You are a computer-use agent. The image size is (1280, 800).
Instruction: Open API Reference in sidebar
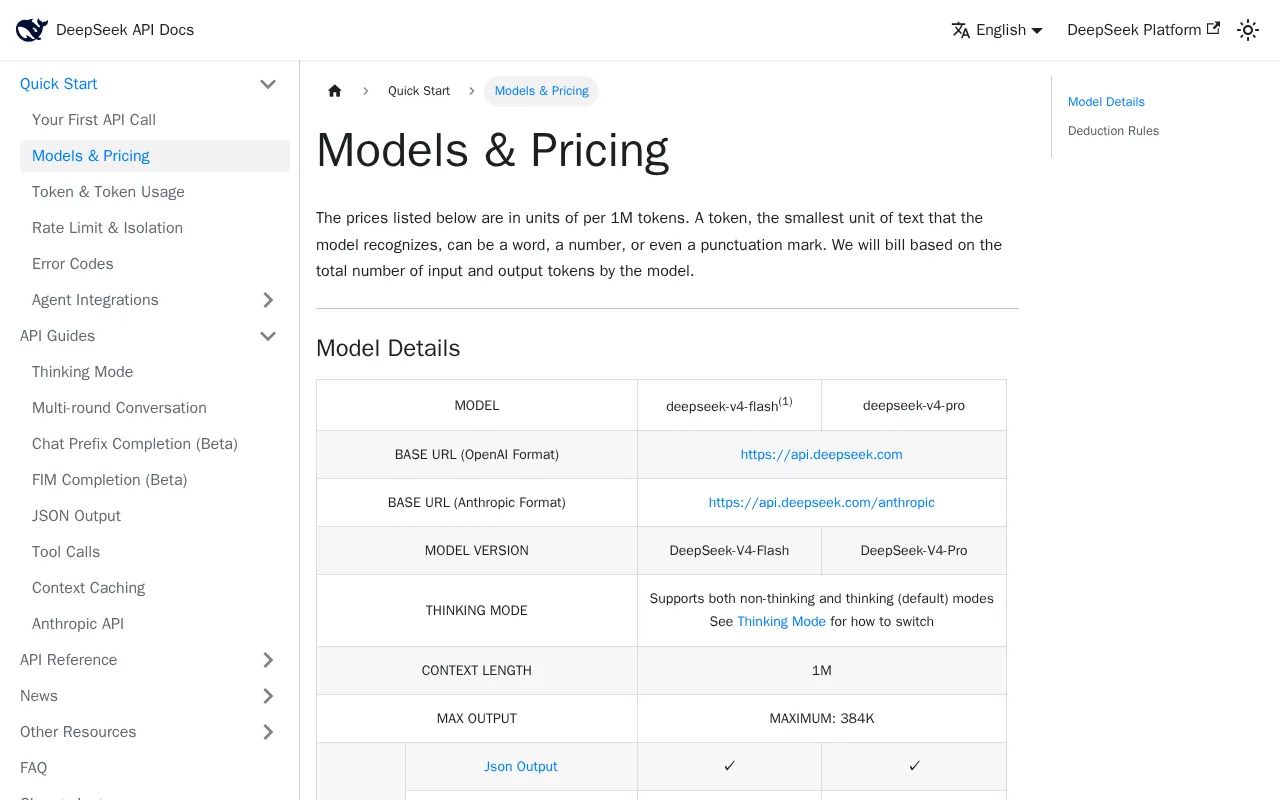[69, 660]
